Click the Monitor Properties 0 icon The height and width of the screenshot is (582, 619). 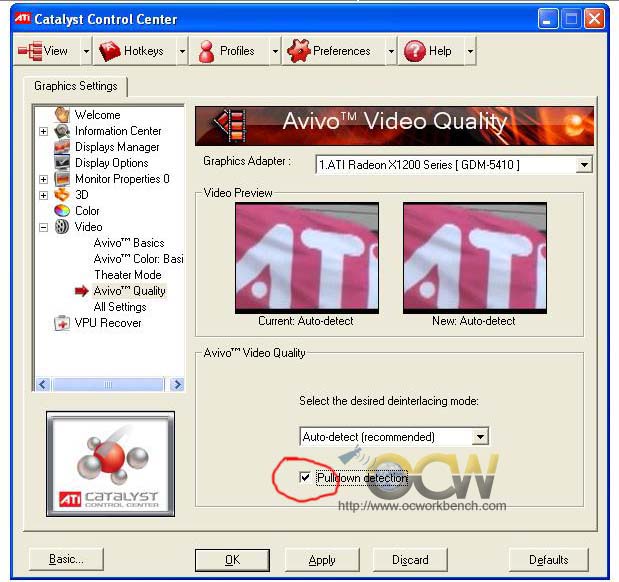pos(62,179)
